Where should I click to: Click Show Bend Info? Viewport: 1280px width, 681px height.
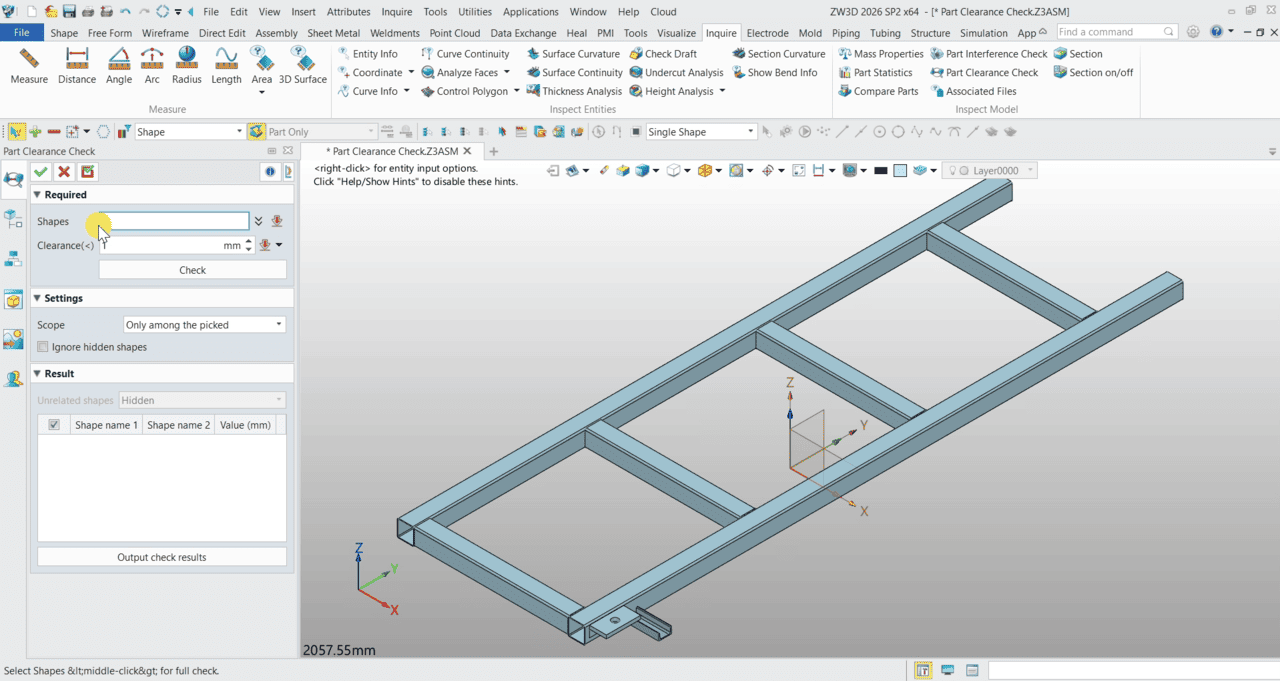(x=774, y=73)
